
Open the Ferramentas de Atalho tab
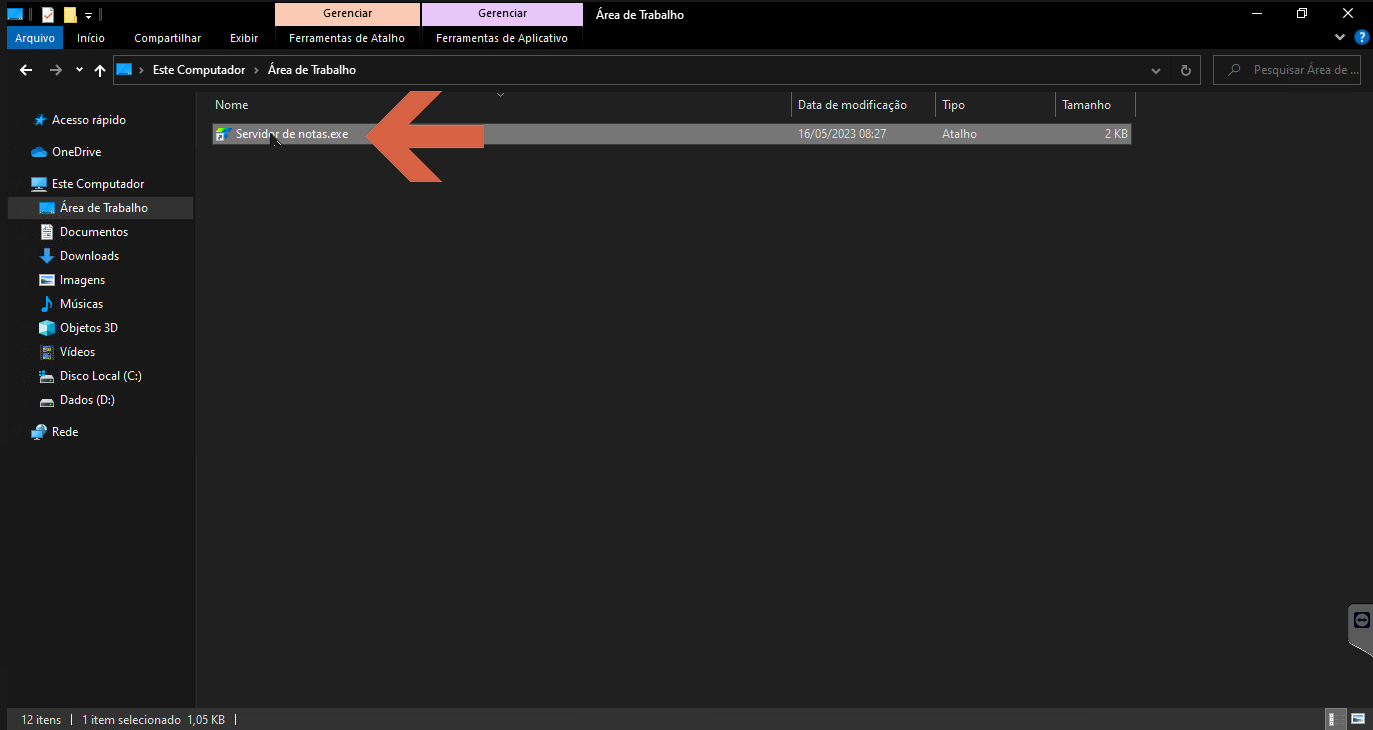point(347,38)
